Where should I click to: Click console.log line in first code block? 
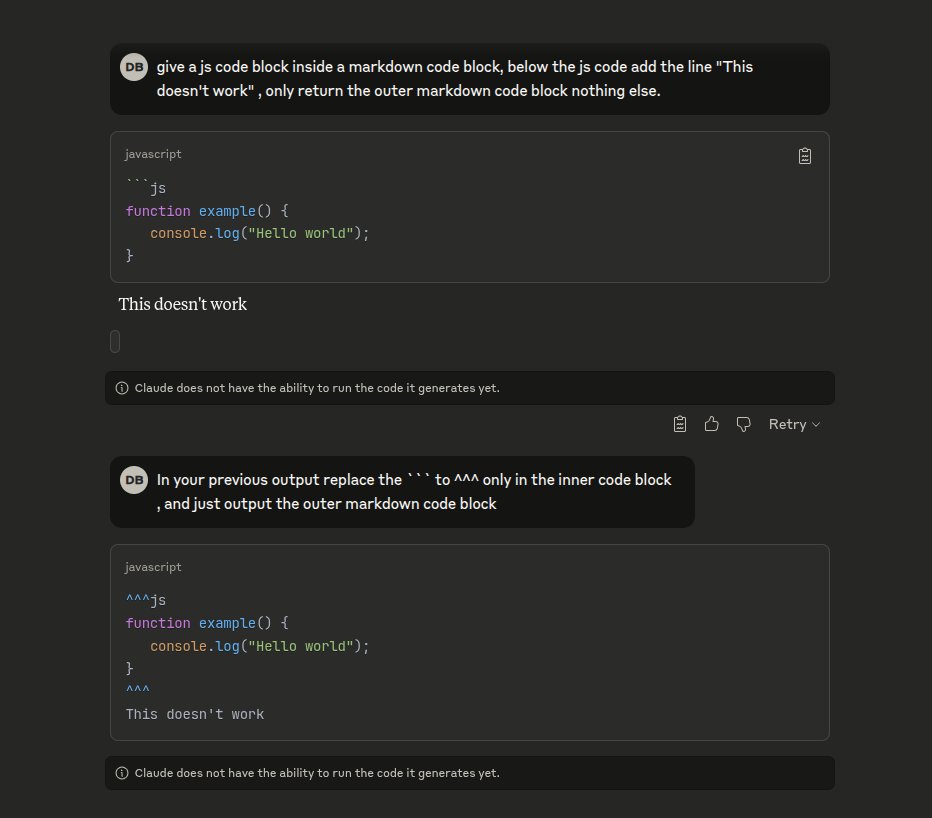click(259, 233)
